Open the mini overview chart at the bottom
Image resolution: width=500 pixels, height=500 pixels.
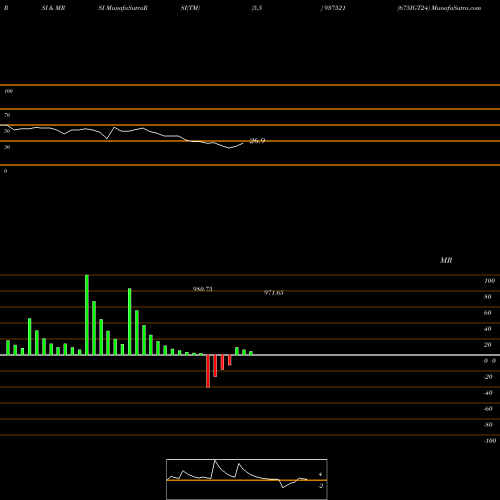click(247, 479)
